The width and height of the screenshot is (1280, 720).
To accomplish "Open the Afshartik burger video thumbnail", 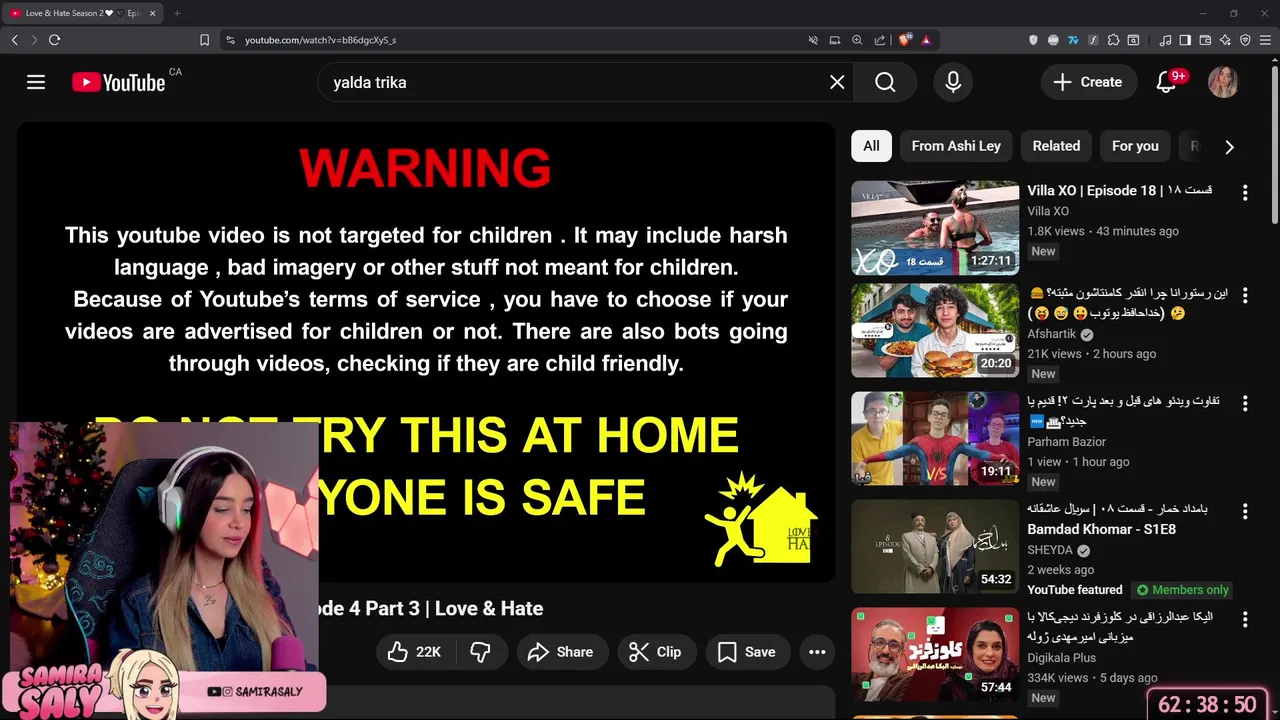I will click(x=935, y=330).
